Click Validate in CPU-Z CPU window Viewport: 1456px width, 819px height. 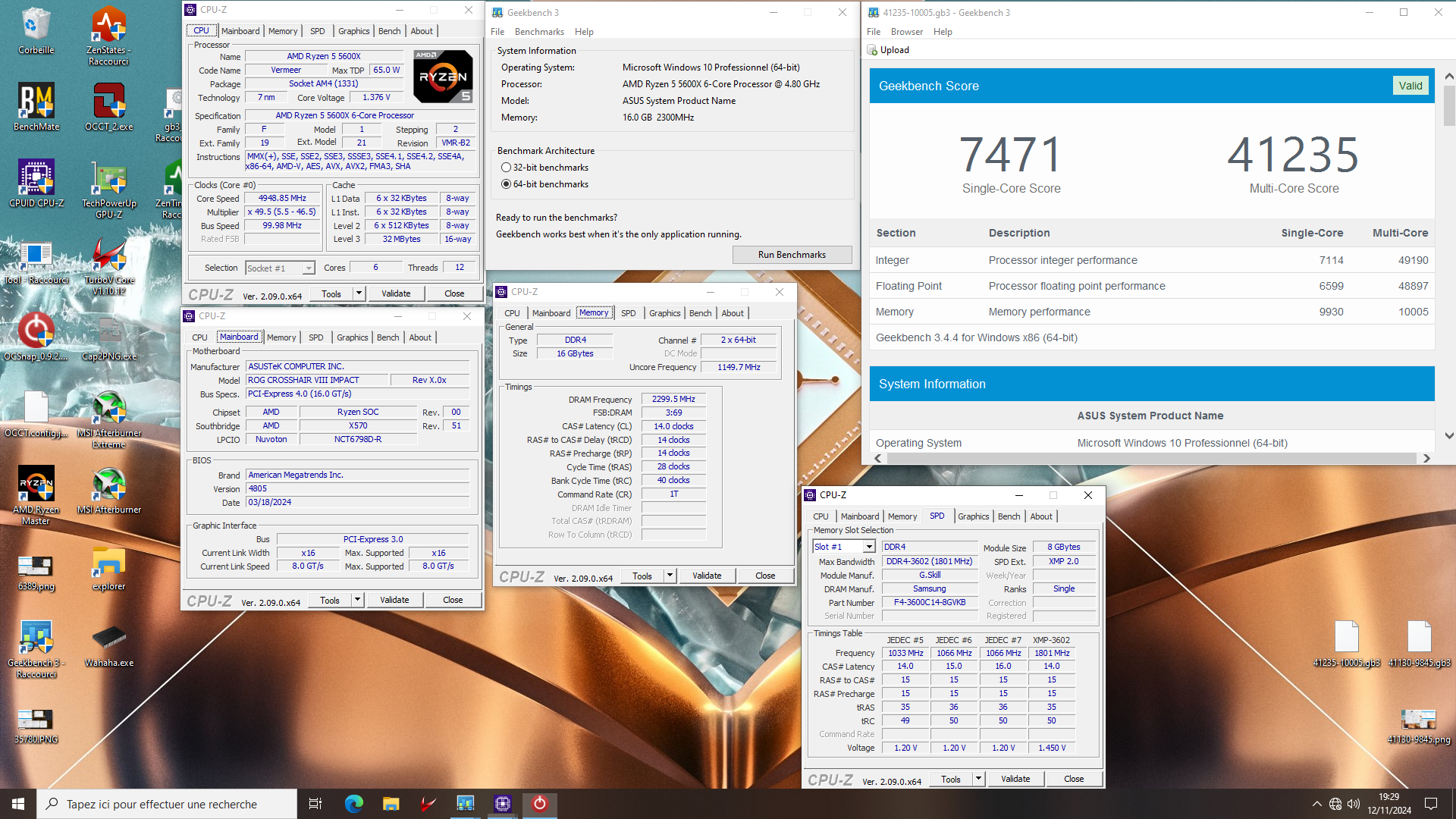pos(396,293)
